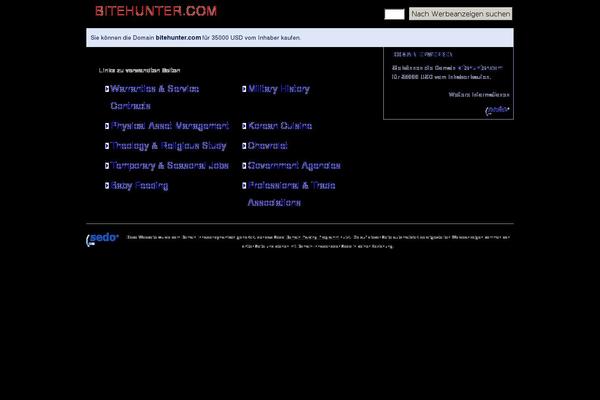Click the bullet icon beside Theology & Religious Study
This screenshot has height=400, width=600.
point(107,146)
